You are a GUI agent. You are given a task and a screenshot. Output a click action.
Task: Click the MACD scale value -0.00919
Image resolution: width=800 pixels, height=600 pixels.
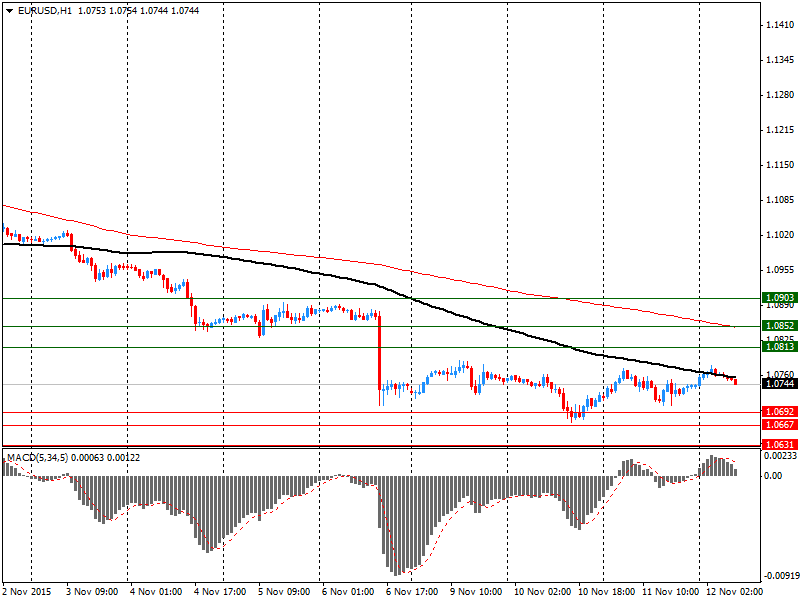tap(780, 576)
